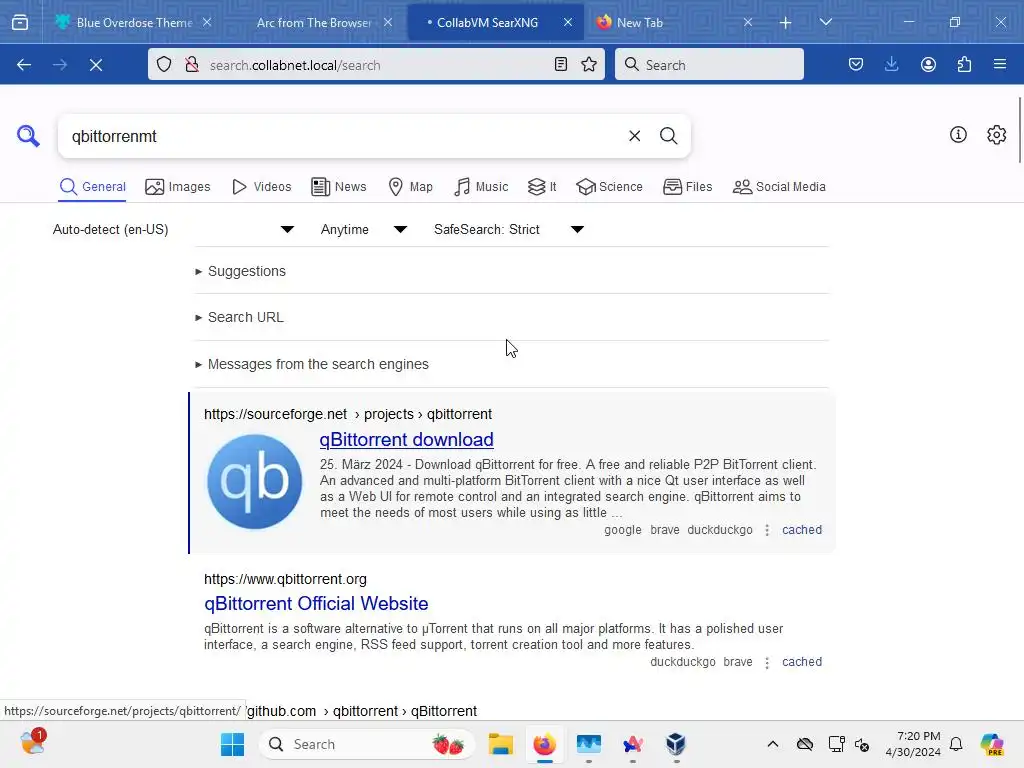The image size is (1024, 768).
Task: Open the tracking protection shield icon
Action: pyautogui.click(x=164, y=65)
